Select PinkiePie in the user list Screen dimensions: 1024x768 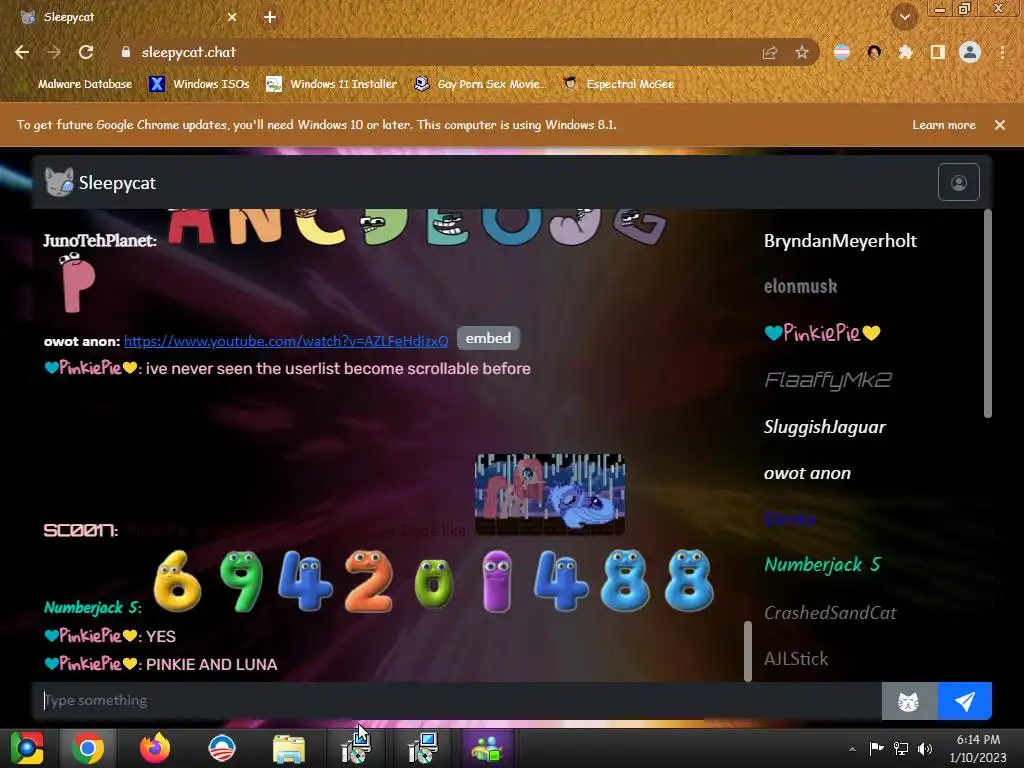(822, 333)
